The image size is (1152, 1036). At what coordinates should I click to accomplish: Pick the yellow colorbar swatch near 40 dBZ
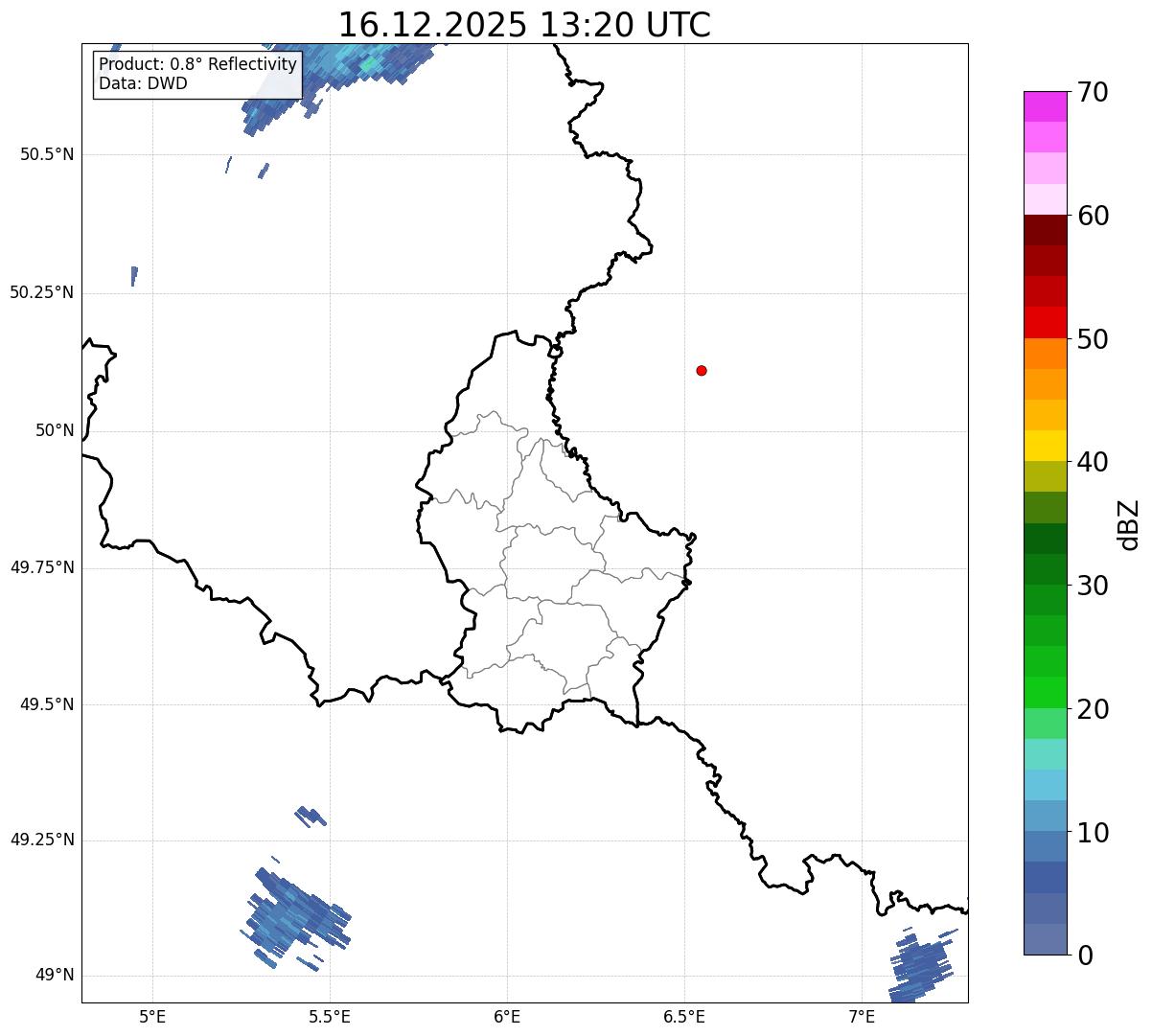coord(1046,446)
